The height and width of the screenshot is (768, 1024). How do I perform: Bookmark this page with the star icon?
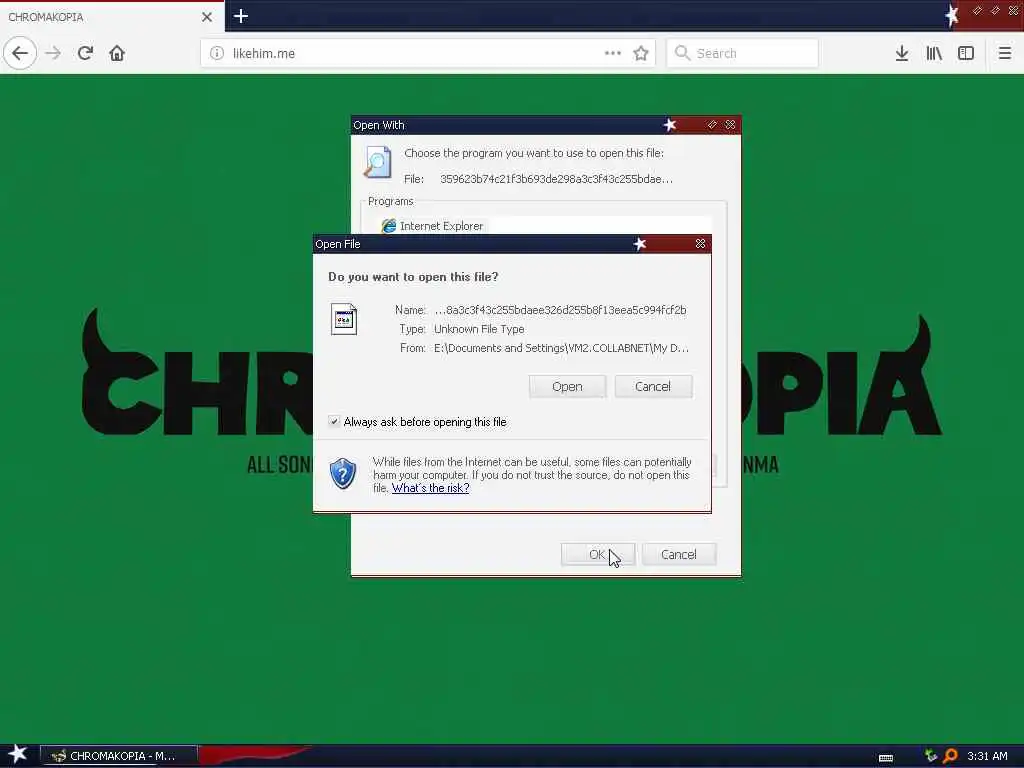pos(641,53)
